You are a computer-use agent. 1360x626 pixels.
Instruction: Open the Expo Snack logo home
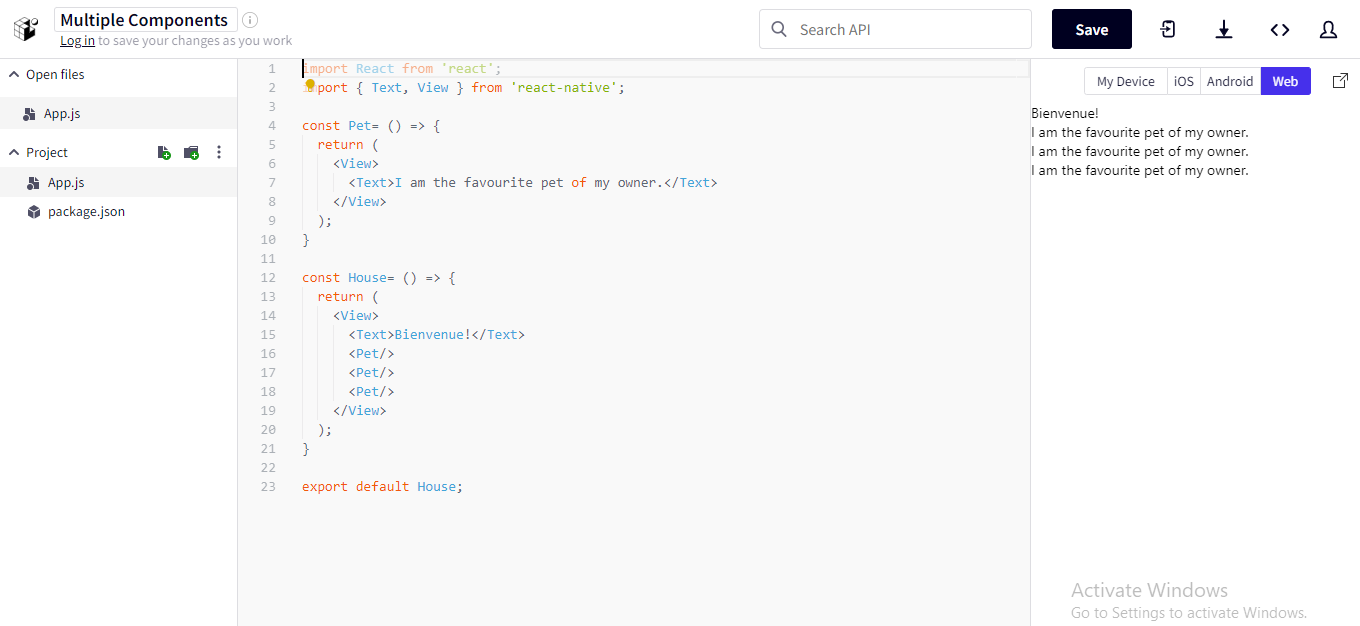tap(26, 29)
